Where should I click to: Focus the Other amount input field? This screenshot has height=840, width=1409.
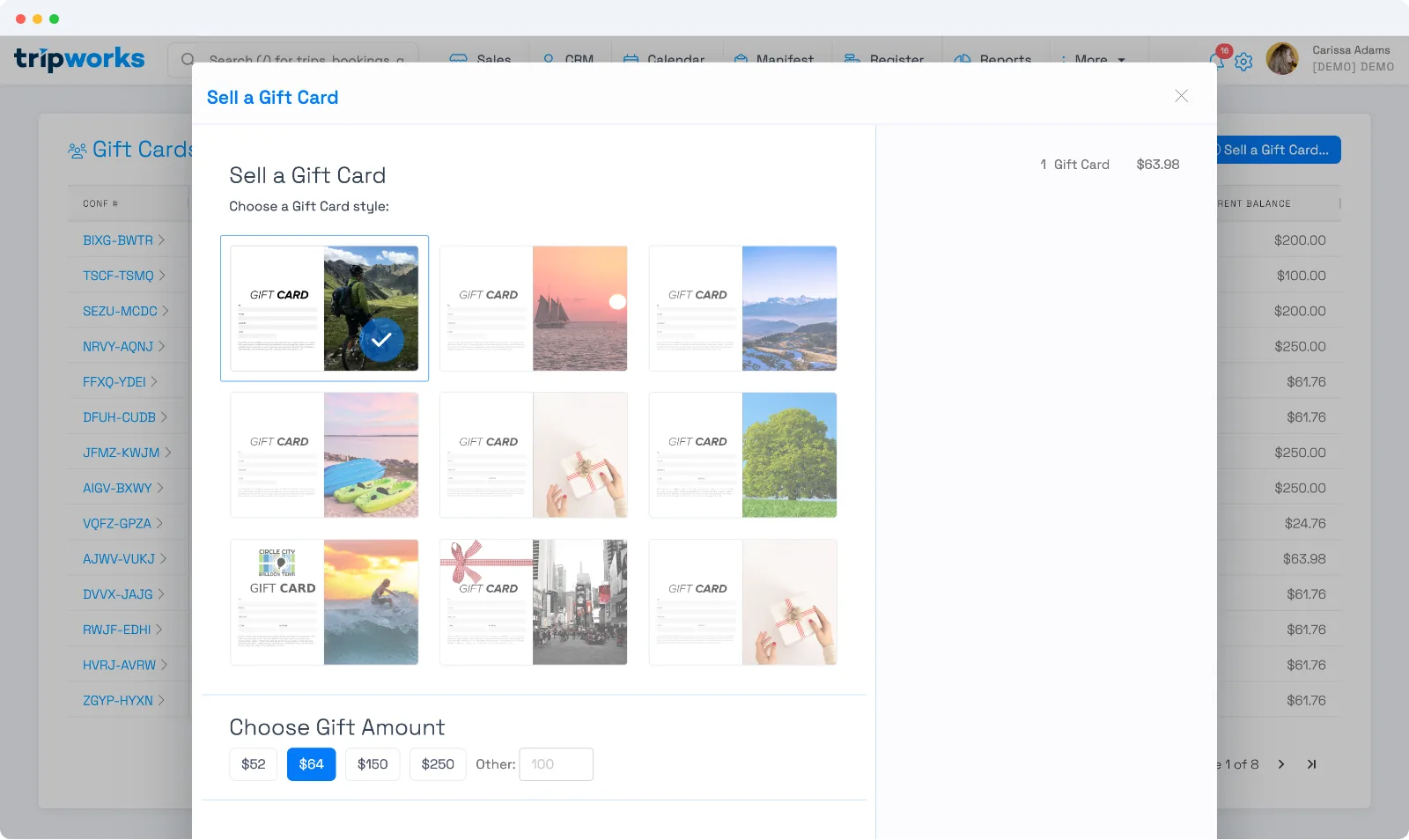(x=556, y=764)
